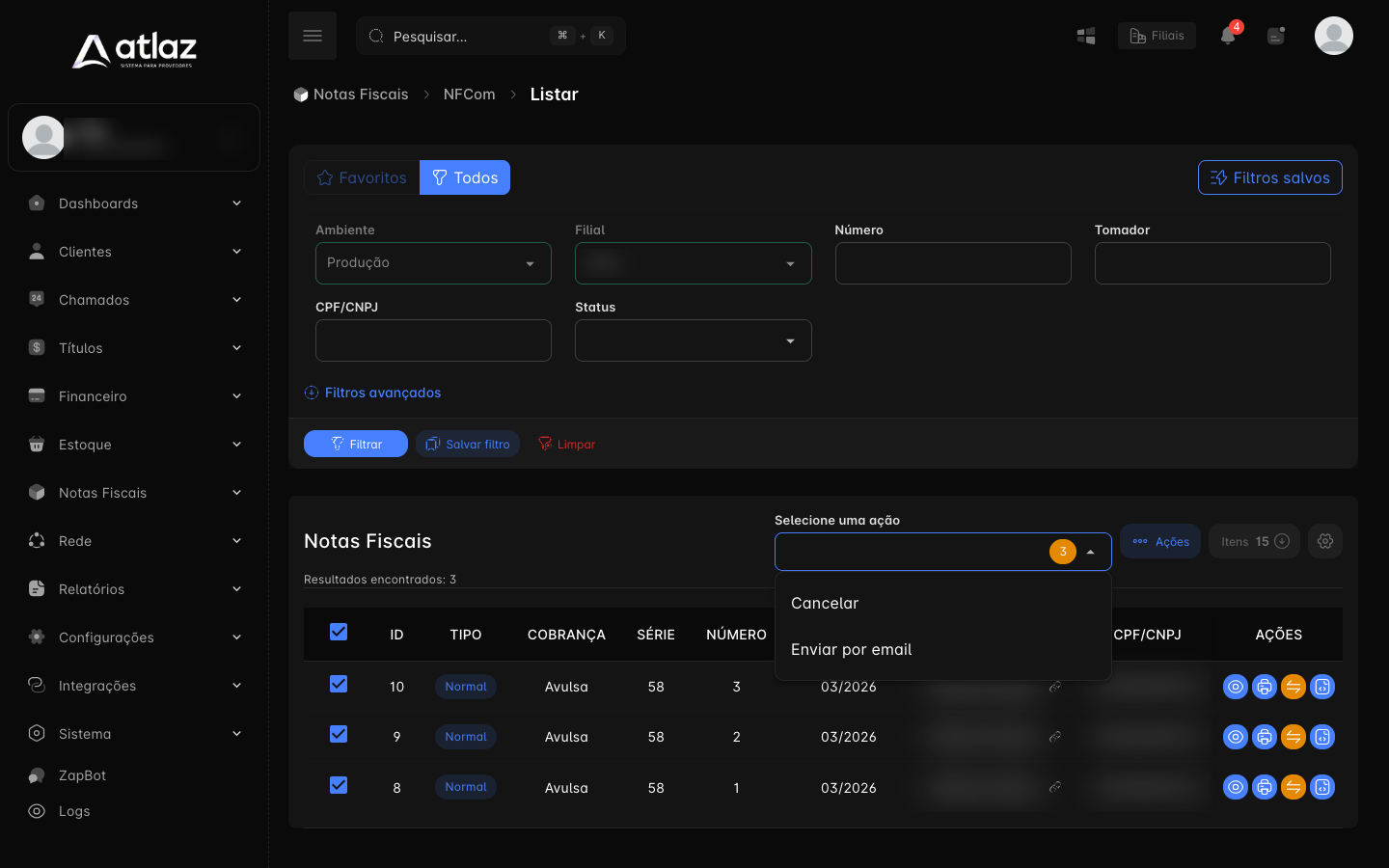Switch to the Todos tab
This screenshot has width=1389, height=868.
tap(465, 177)
